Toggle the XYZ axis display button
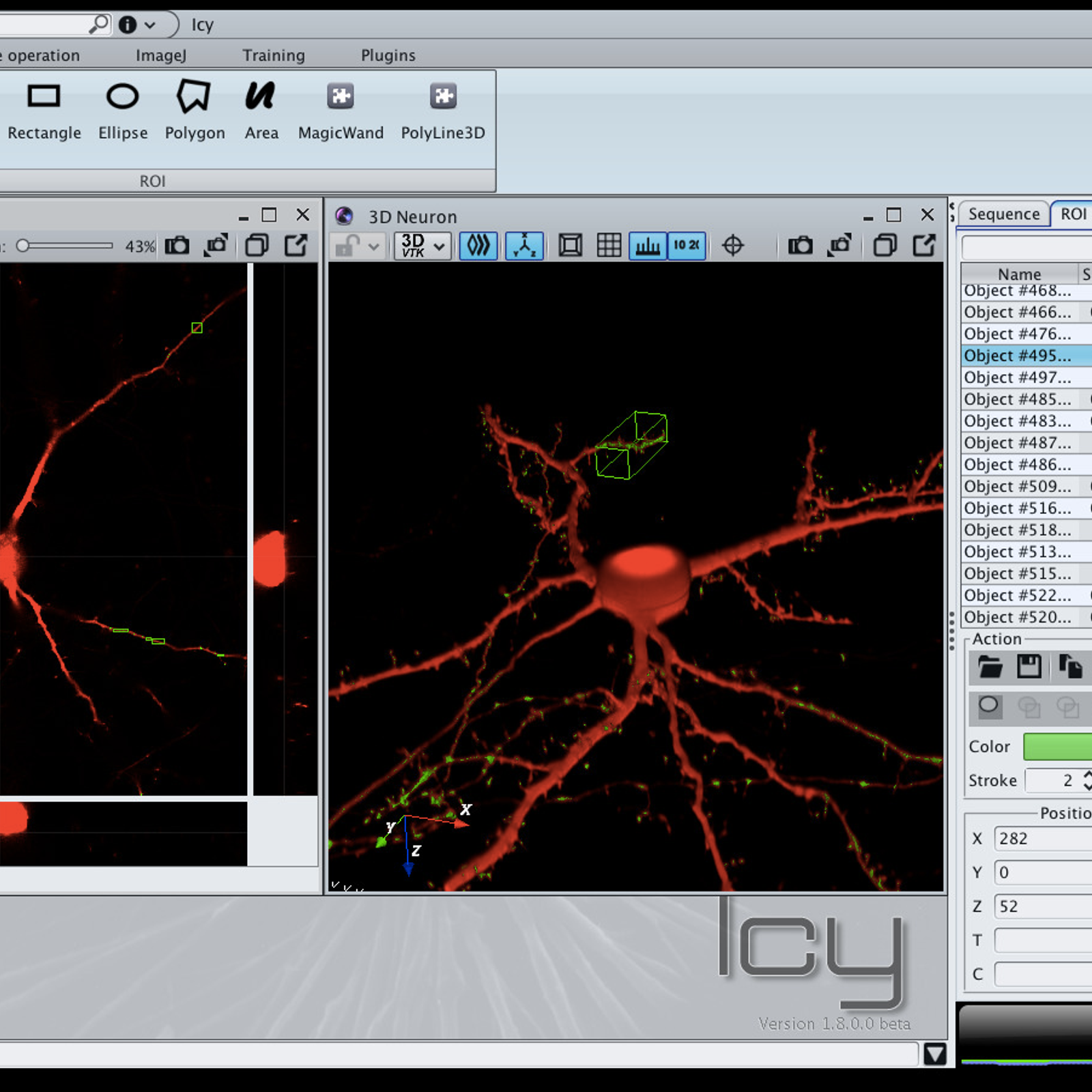This screenshot has height=1092, width=1092. pos(524,246)
